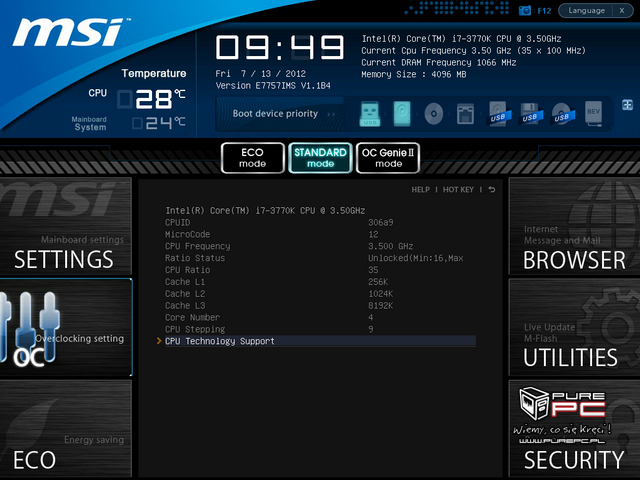Select the BEV boot device icon
This screenshot has width=640, height=480.
593,113
